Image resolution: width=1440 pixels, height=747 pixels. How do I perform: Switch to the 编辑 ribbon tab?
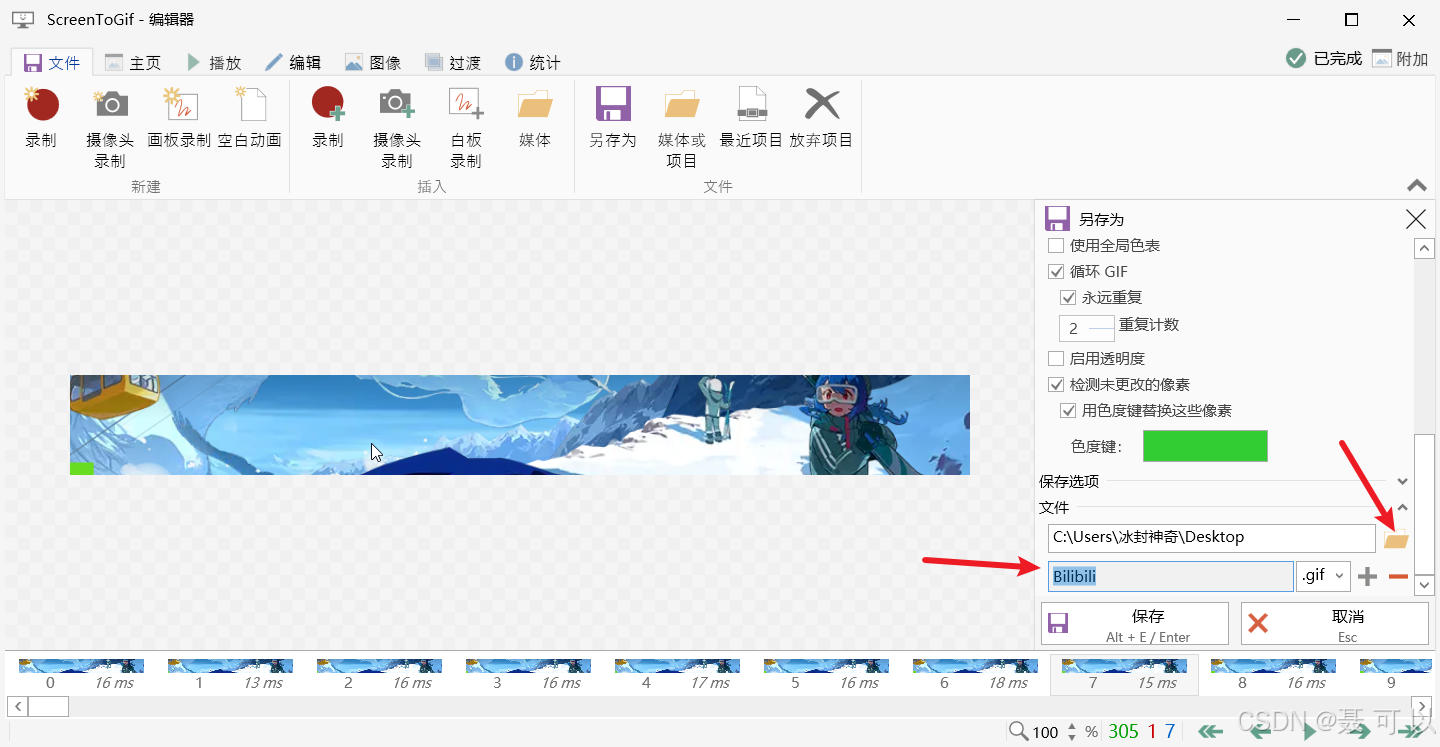click(x=293, y=62)
